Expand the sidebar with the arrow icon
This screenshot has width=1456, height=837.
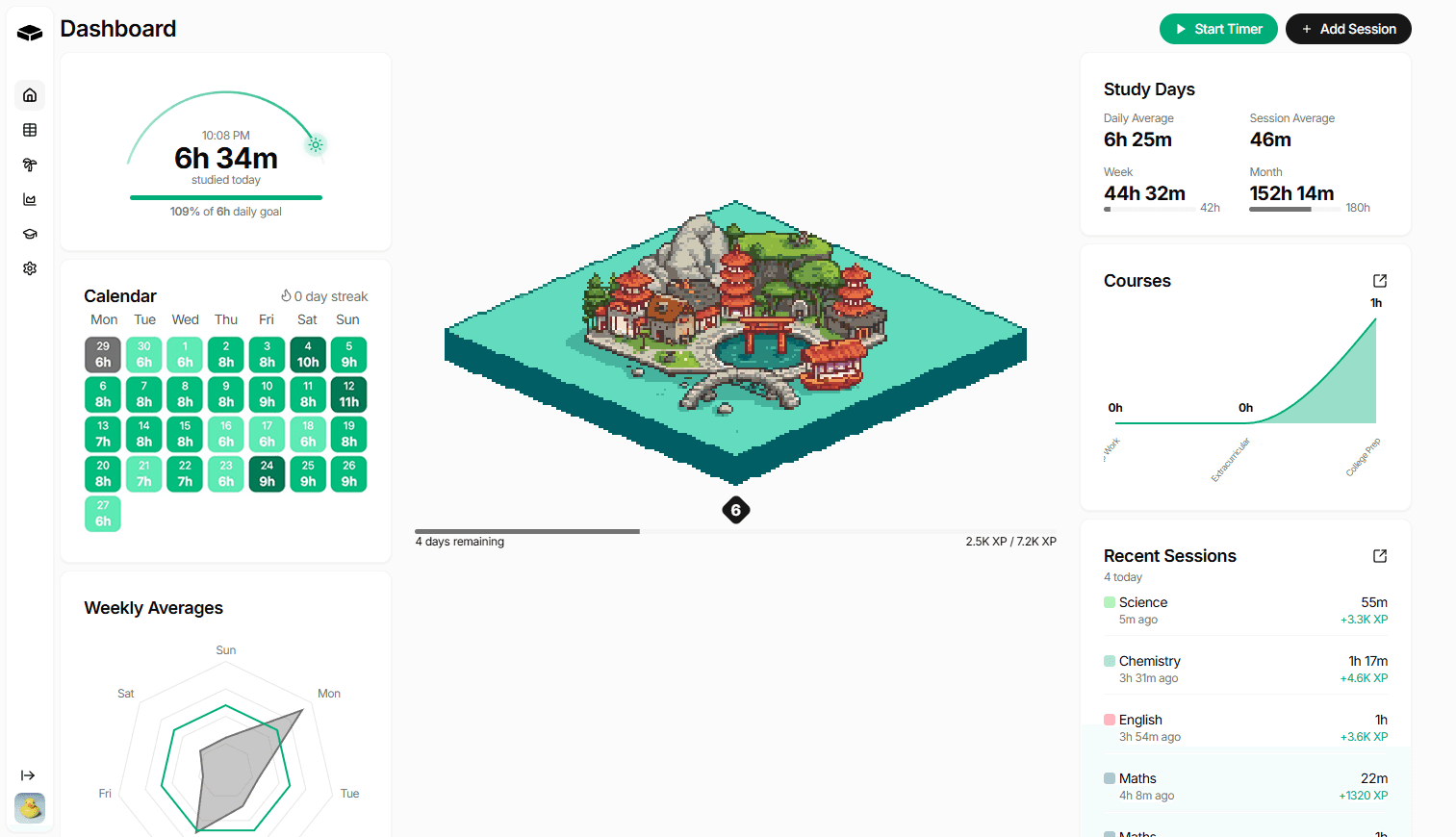click(x=28, y=775)
